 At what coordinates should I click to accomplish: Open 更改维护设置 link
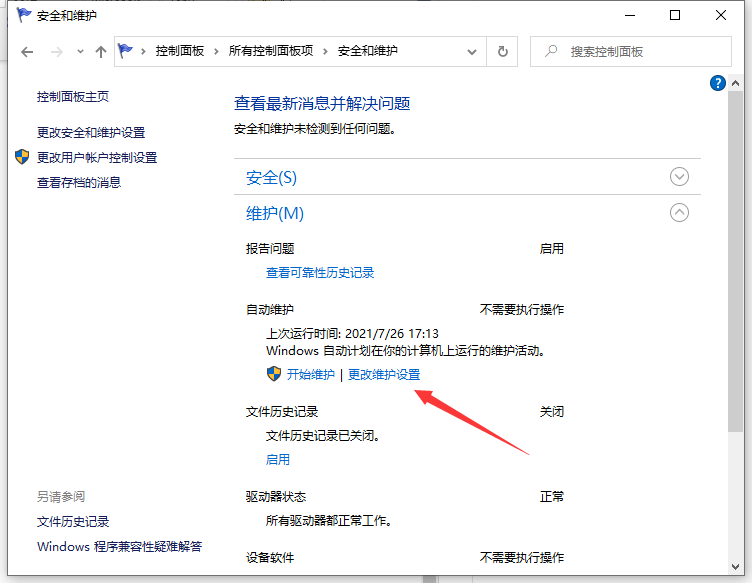coord(384,374)
